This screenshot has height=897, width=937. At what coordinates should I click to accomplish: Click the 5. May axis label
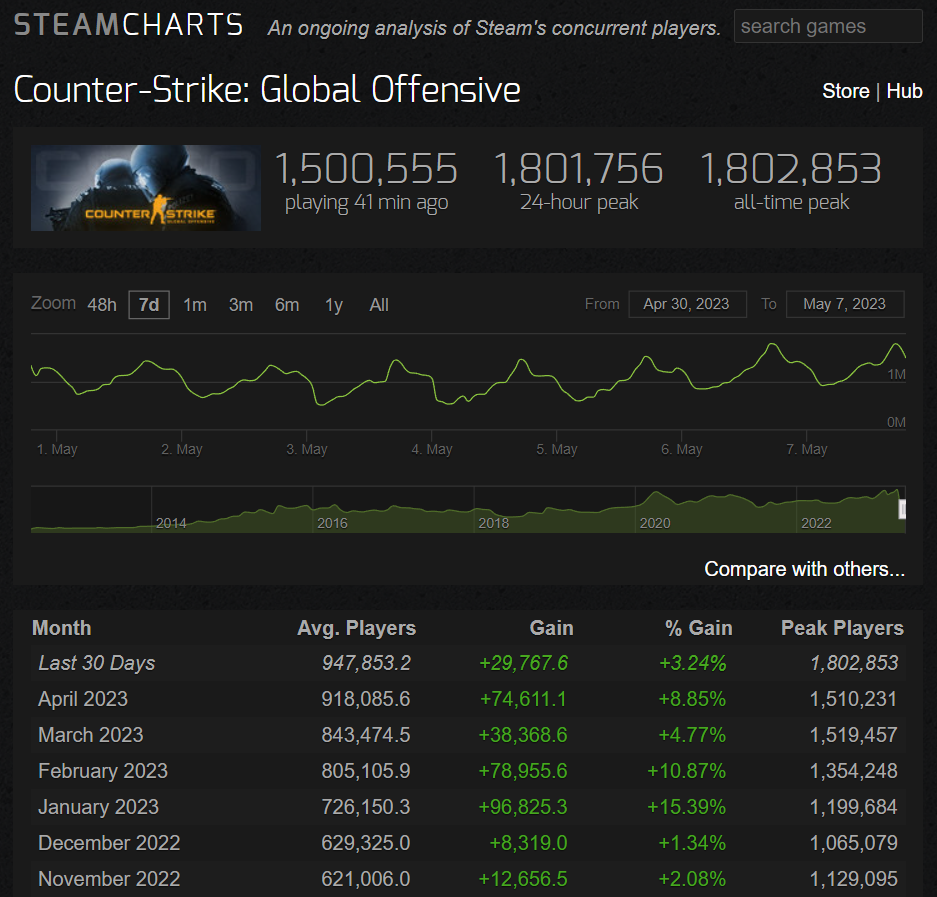[x=556, y=449]
